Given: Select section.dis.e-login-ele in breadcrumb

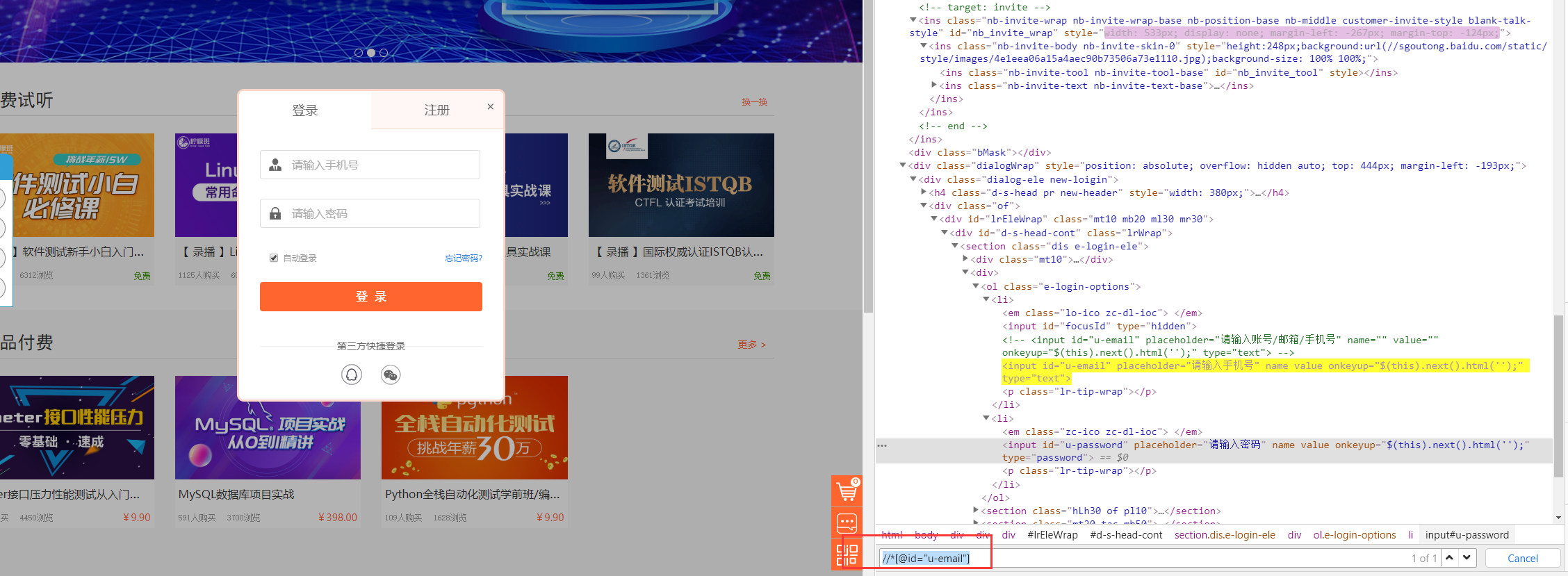Looking at the screenshot, I should click(x=1225, y=535).
